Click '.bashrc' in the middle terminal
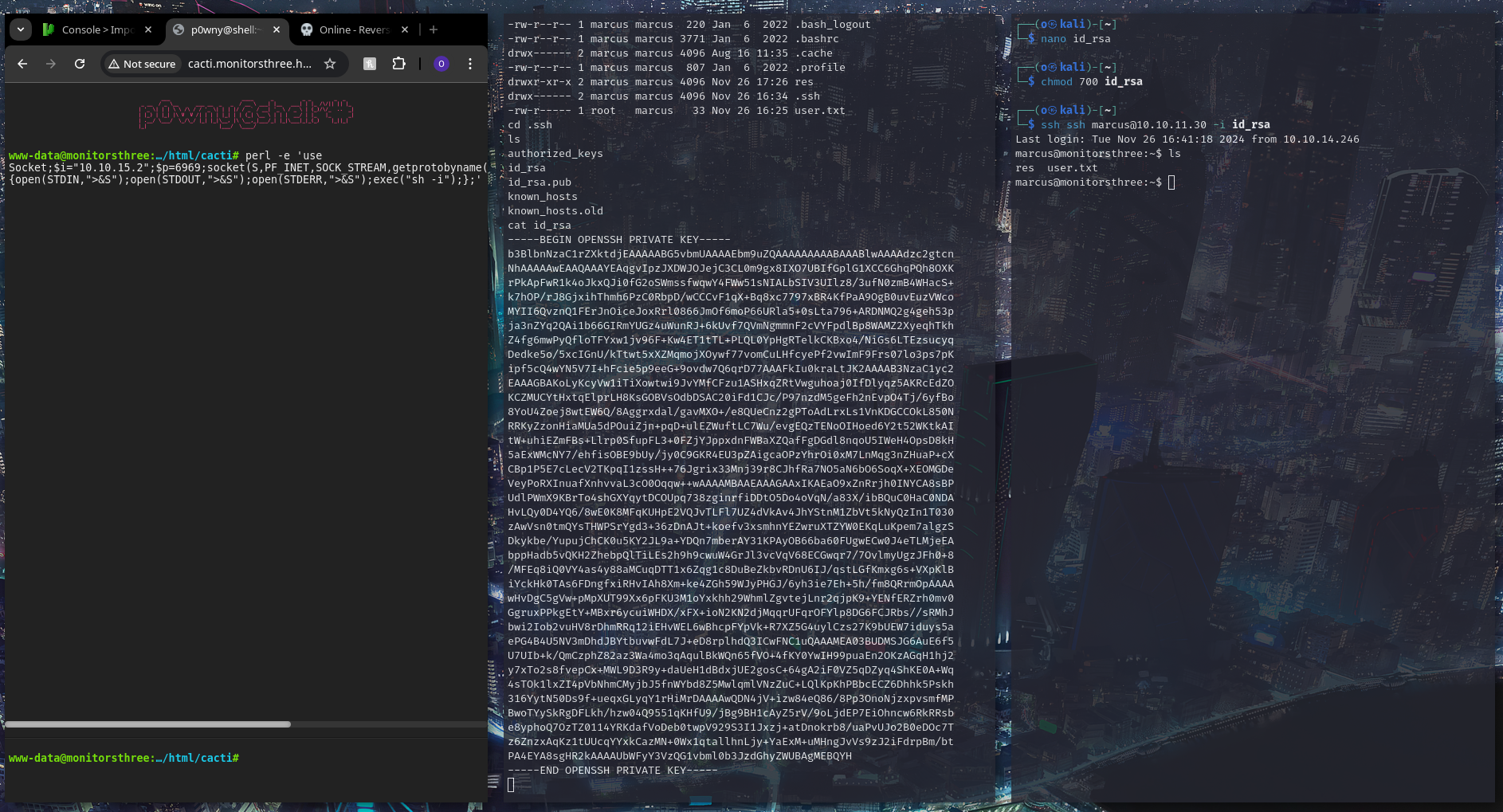The height and width of the screenshot is (812, 1503). tap(816, 39)
